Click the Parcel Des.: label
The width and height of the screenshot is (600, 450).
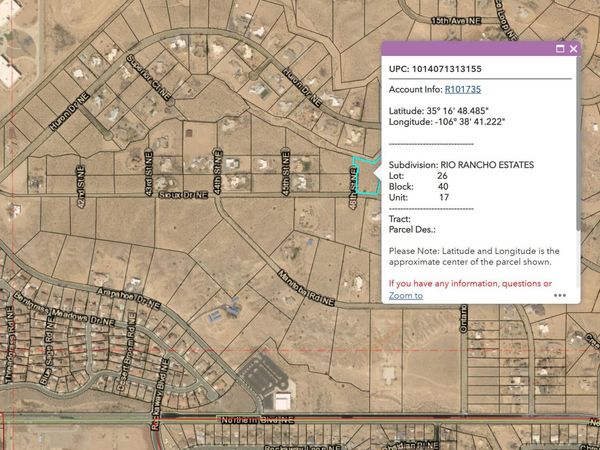pos(412,230)
